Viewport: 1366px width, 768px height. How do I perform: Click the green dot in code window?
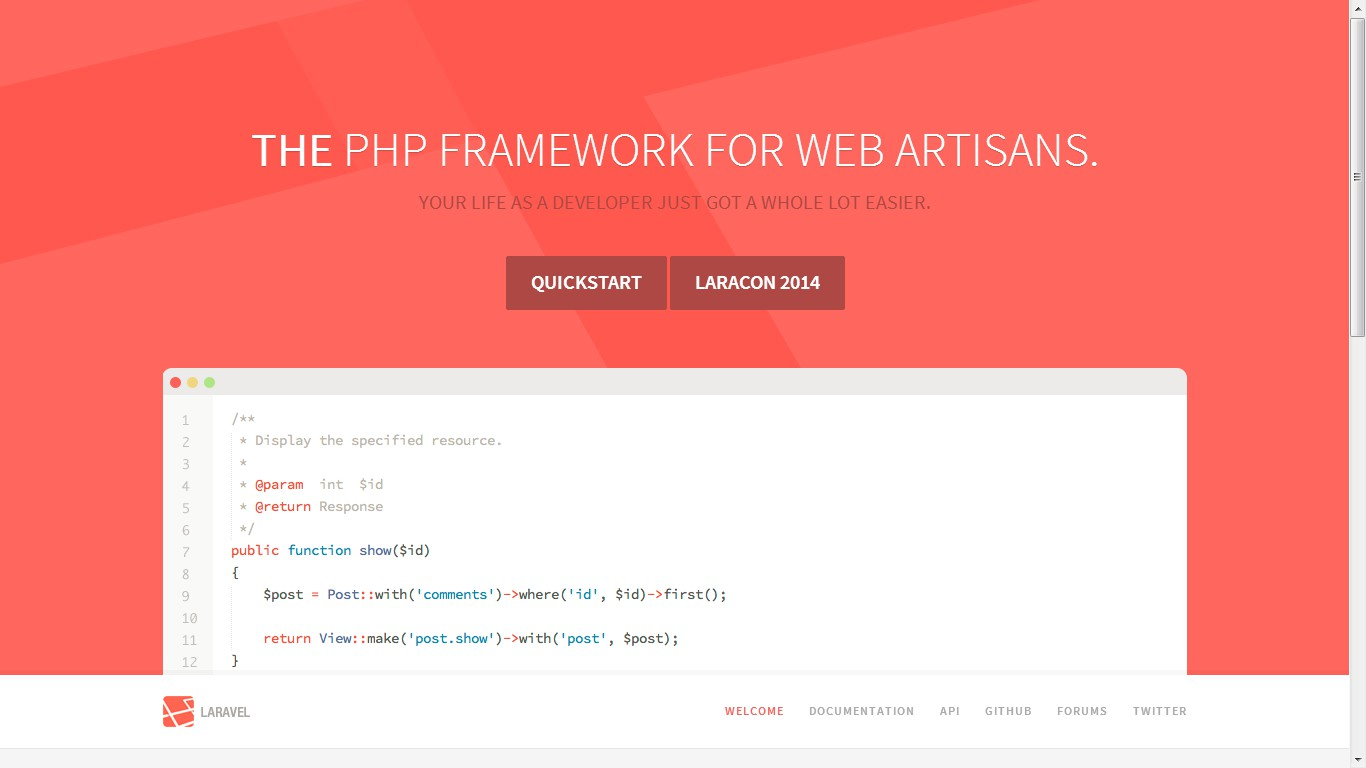[209, 382]
